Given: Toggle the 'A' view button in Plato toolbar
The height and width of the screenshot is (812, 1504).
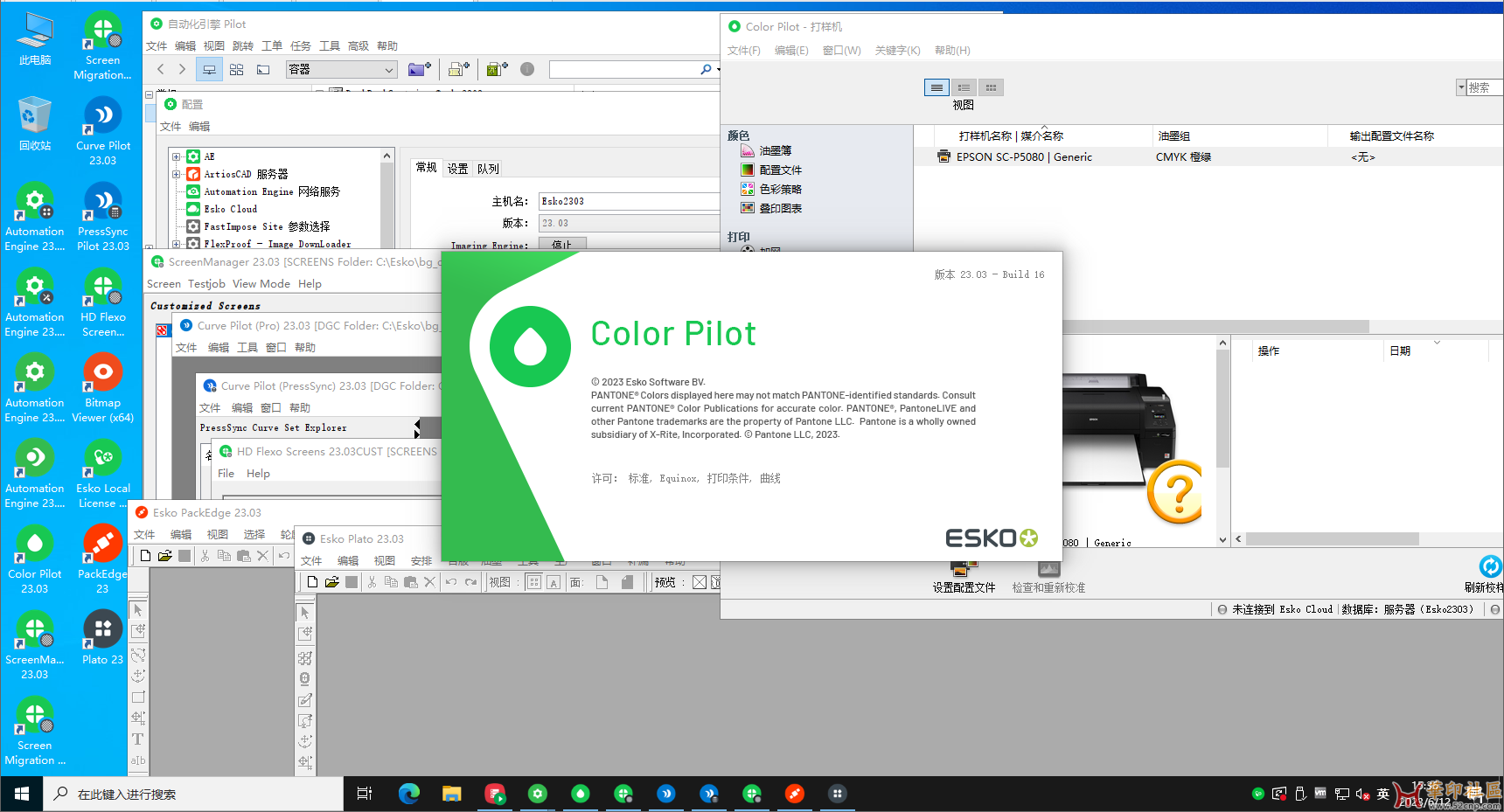Looking at the screenshot, I should tap(554, 582).
